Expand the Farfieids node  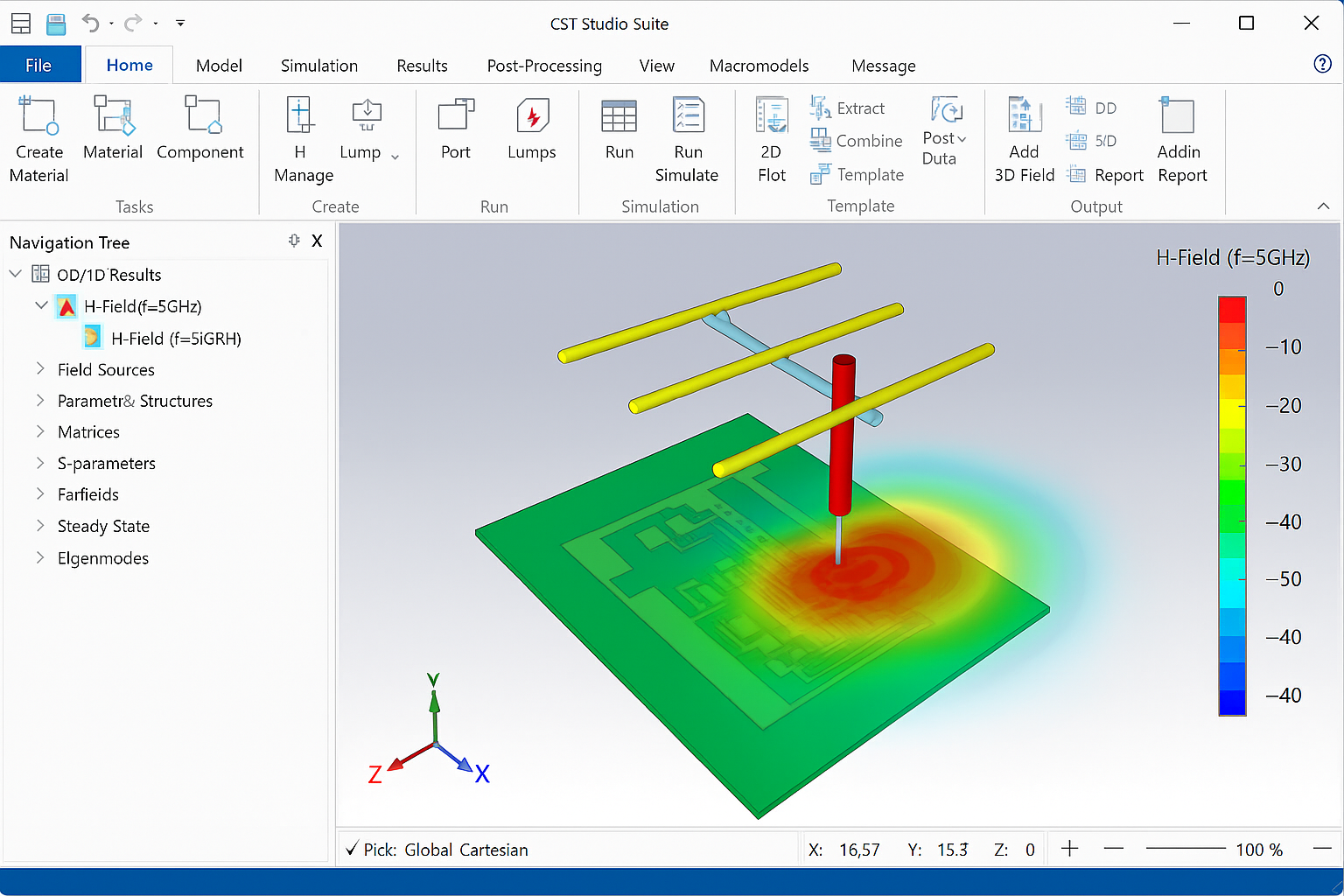click(x=40, y=493)
